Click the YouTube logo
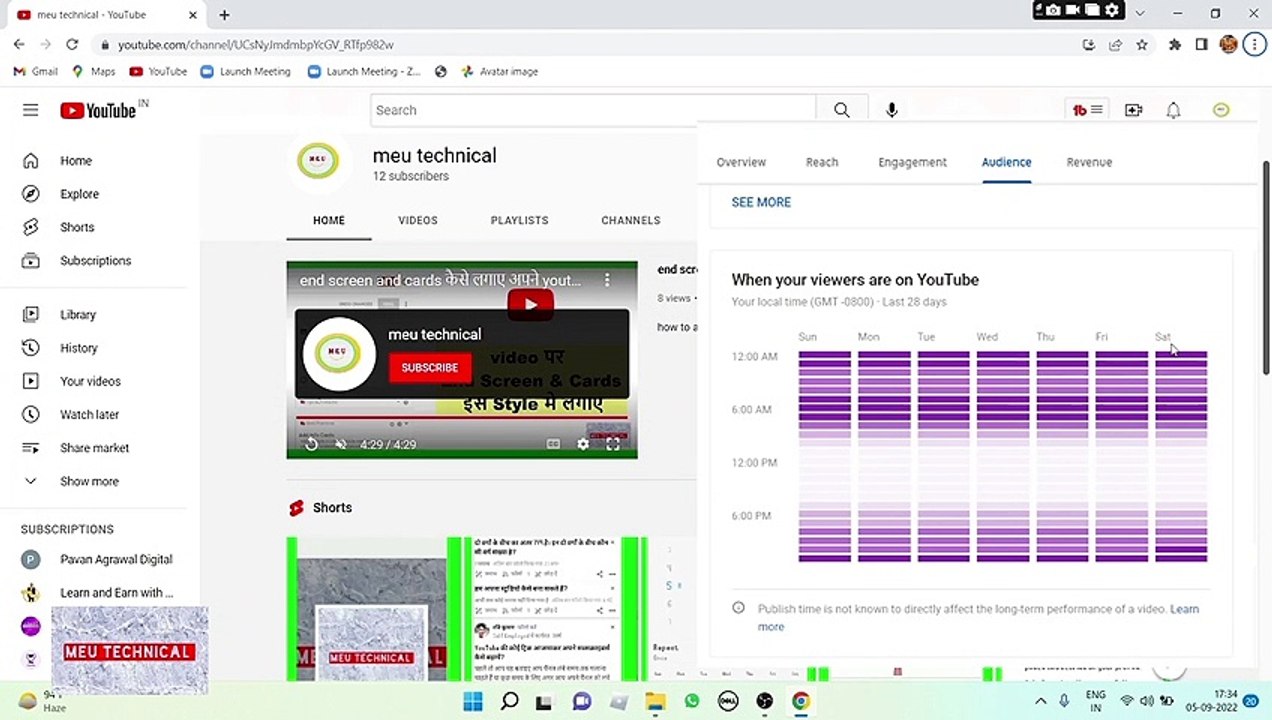Viewport: 1272px width, 720px height. [x=98, y=110]
